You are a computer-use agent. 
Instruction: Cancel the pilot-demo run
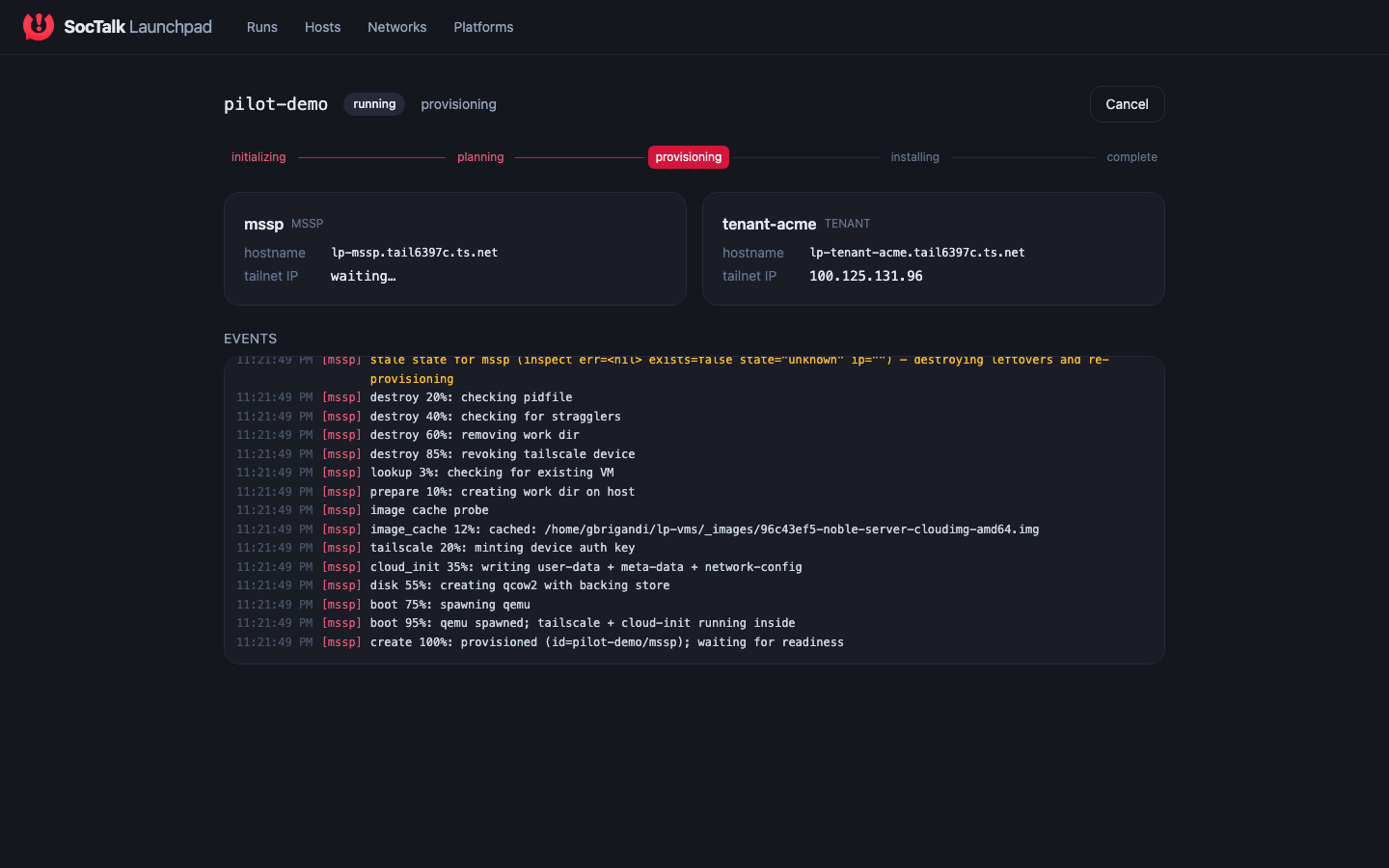coord(1127,104)
